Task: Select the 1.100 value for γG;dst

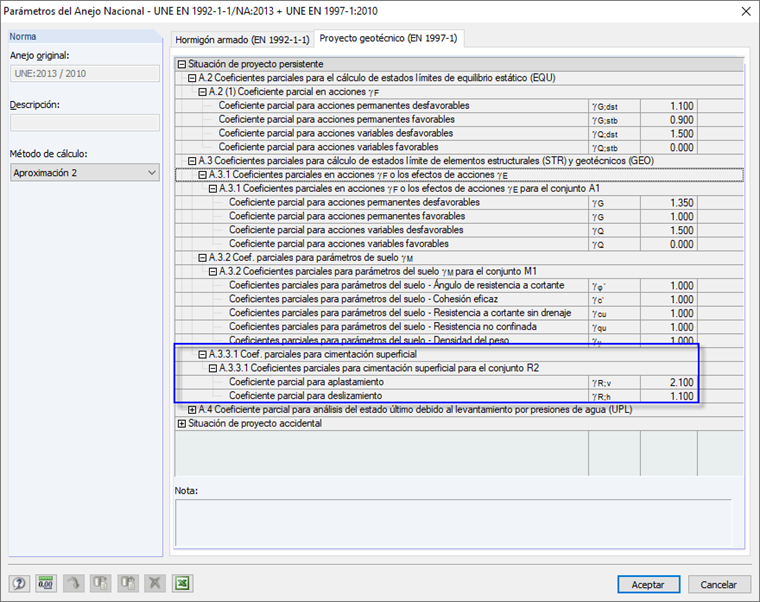Action: pyautogui.click(x=669, y=106)
